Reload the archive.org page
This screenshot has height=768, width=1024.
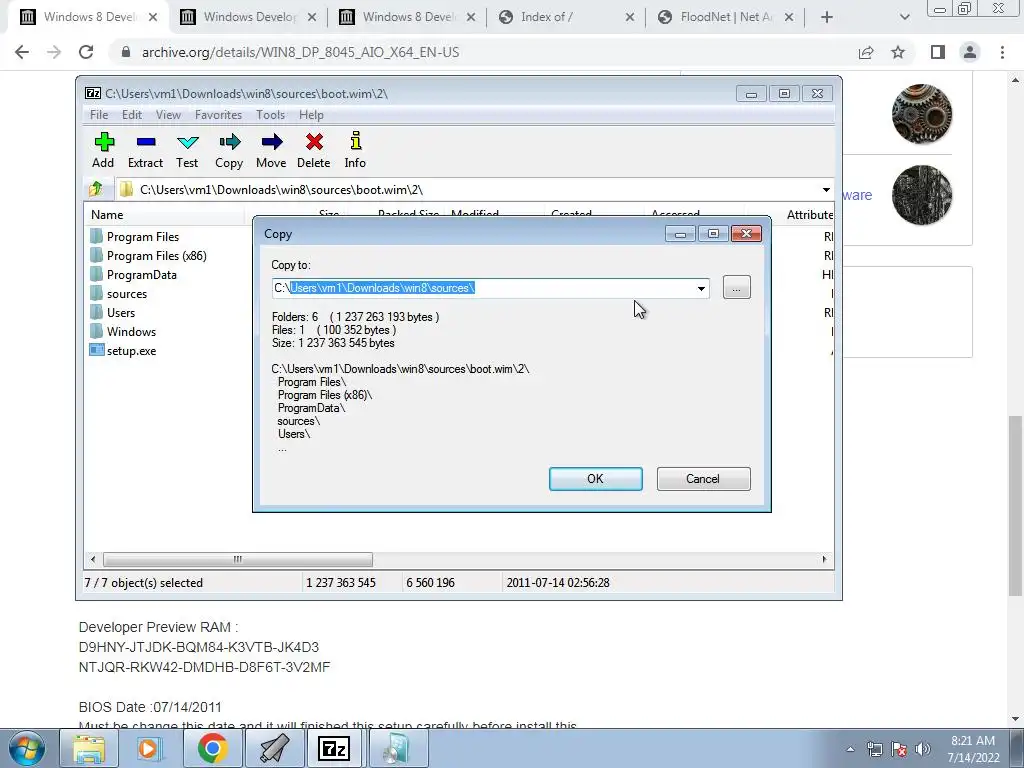coord(86,52)
